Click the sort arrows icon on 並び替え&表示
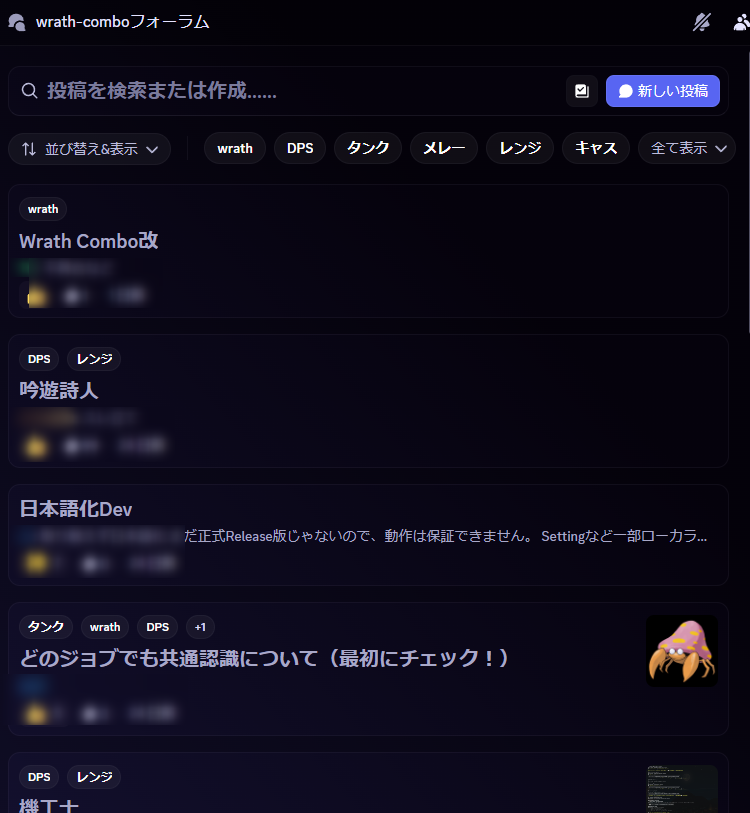The height and width of the screenshot is (813, 750). point(29,149)
